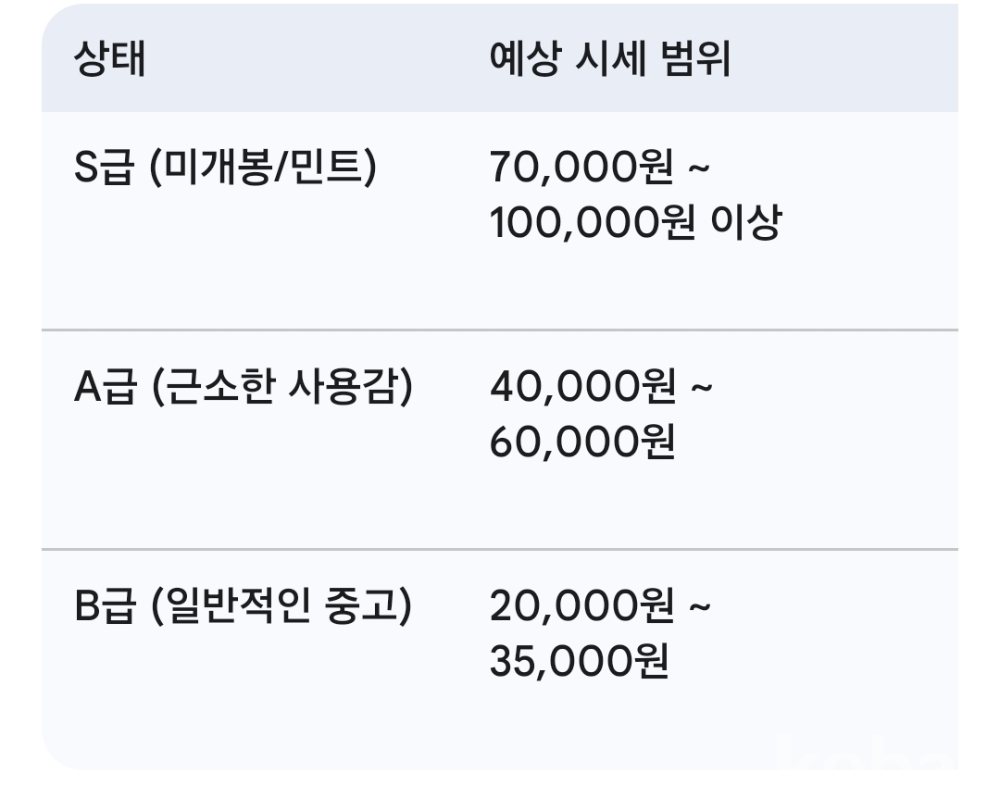The height and width of the screenshot is (810, 1000).
Task: Select the 35,000원 upper price
Action: [580, 662]
